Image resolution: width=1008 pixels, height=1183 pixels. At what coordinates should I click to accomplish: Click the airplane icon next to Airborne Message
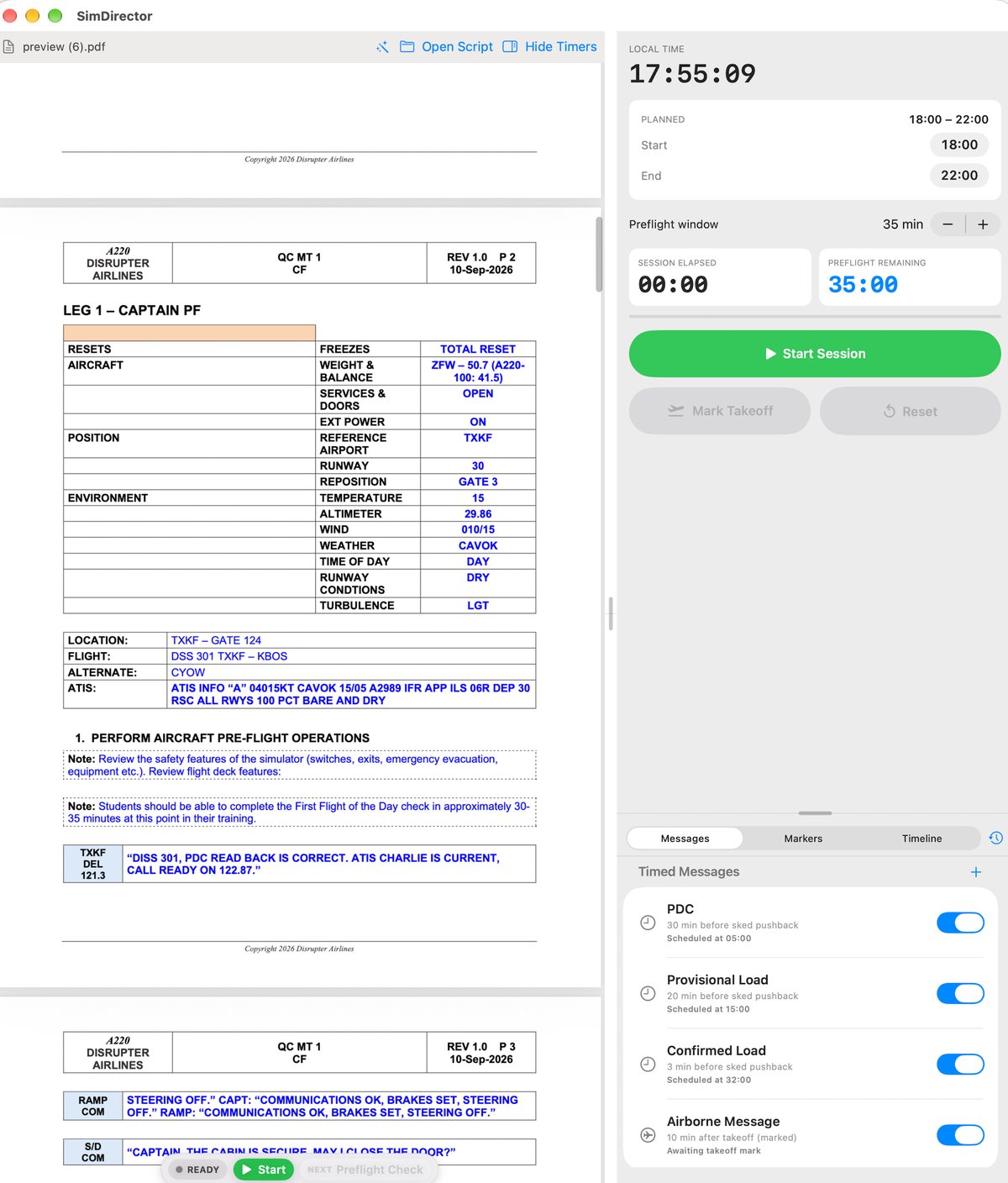pyautogui.click(x=648, y=1135)
